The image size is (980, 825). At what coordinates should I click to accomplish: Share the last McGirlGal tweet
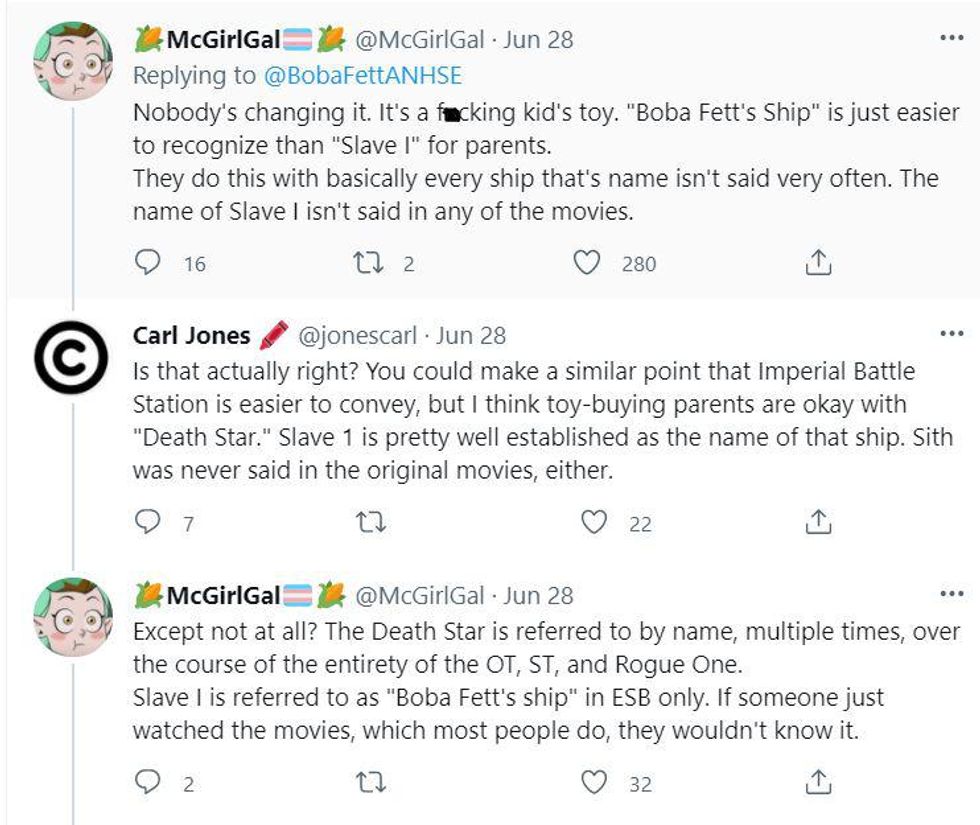coord(817,783)
